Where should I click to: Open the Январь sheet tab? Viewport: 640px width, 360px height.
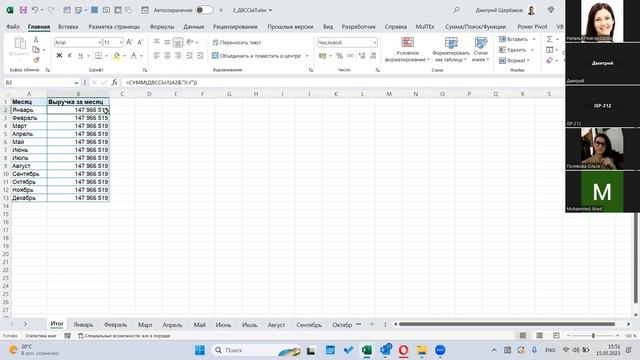(x=83, y=325)
